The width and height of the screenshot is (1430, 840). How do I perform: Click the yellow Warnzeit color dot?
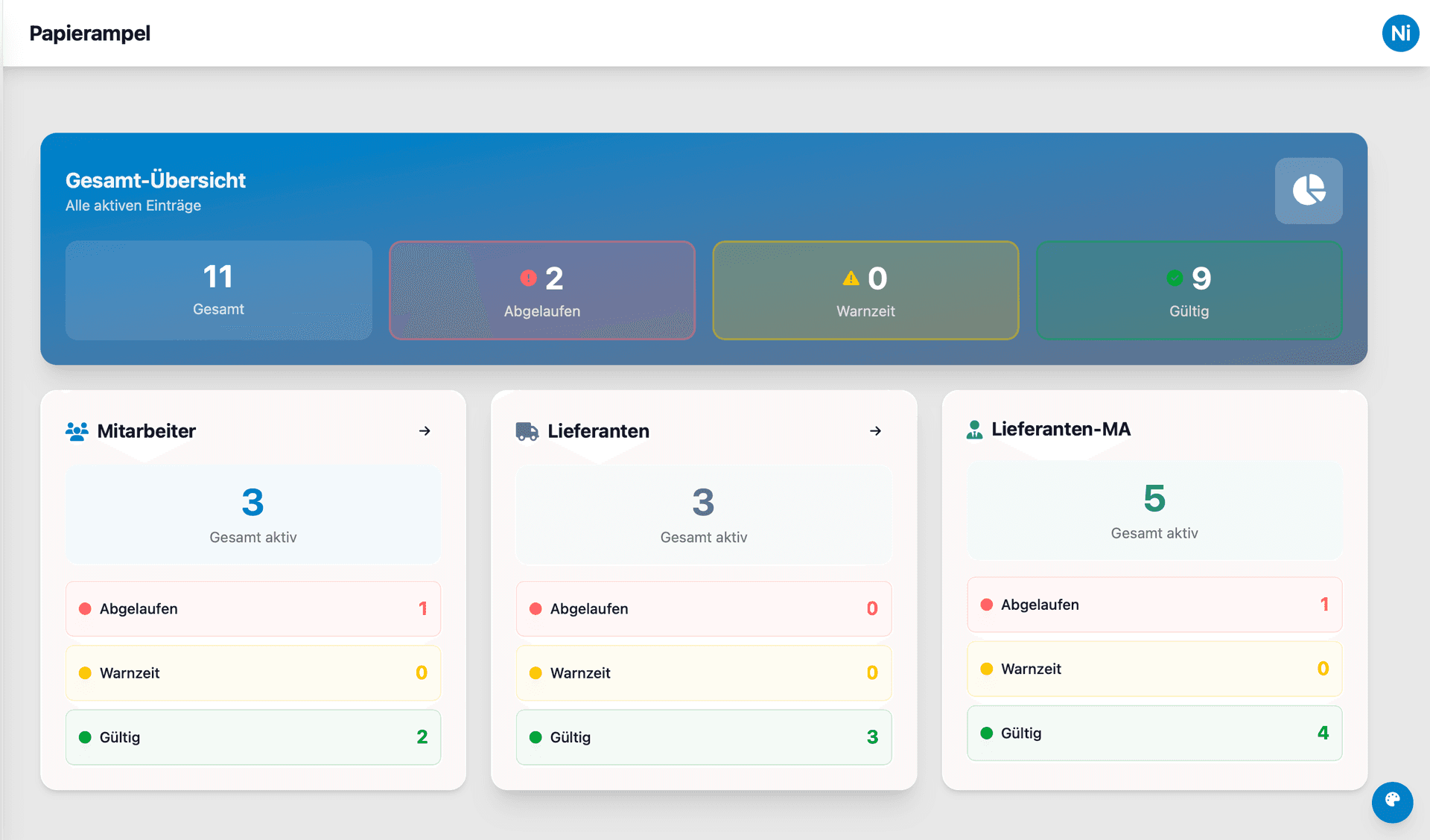coord(85,672)
